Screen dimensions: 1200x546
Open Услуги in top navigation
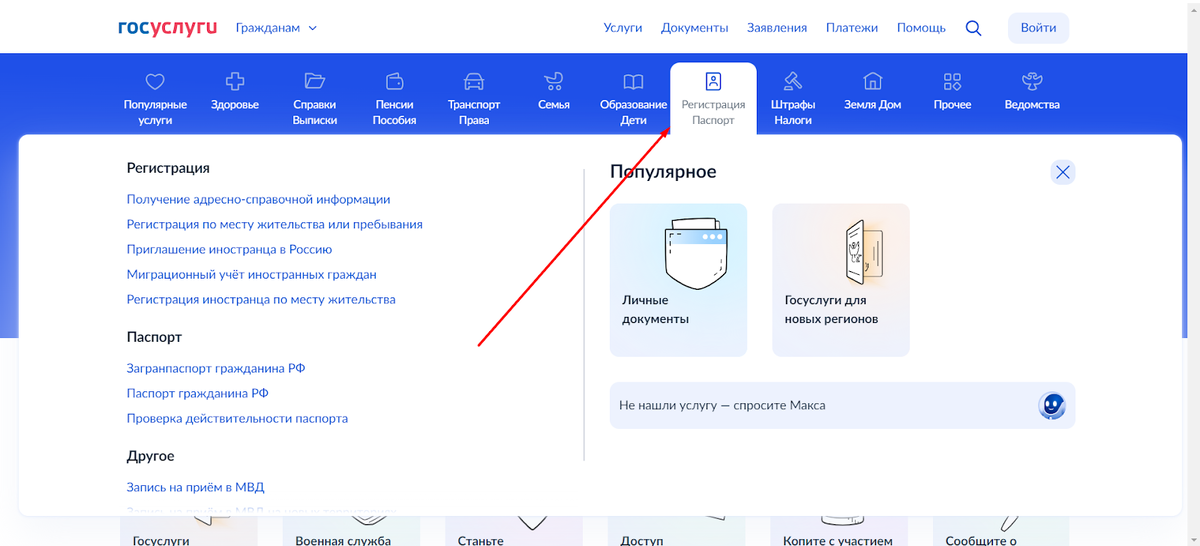[623, 28]
